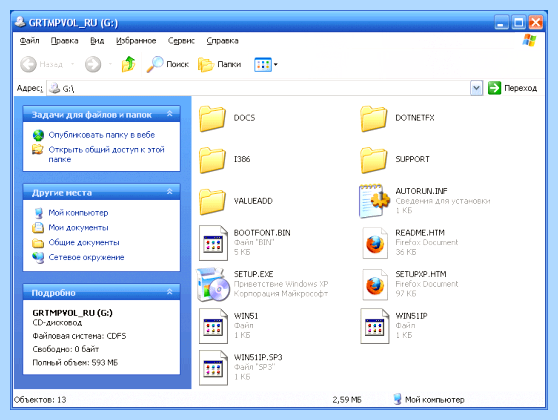Image resolution: width=558 pixels, height=420 pixels.
Task: Select the WIN51IP.SP3 file icon
Action: tap(213, 368)
